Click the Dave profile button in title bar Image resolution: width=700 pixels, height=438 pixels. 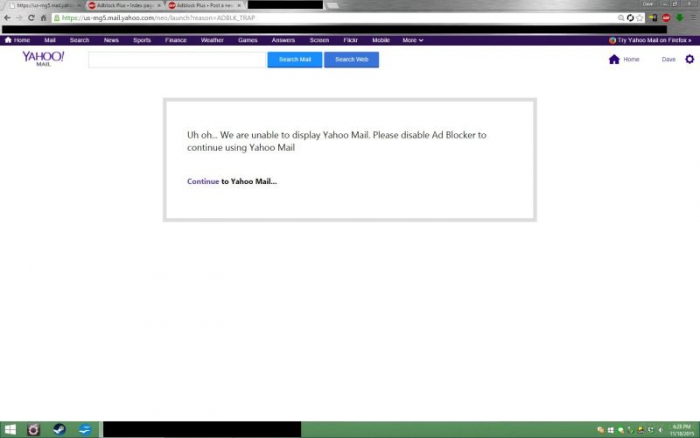648,4
